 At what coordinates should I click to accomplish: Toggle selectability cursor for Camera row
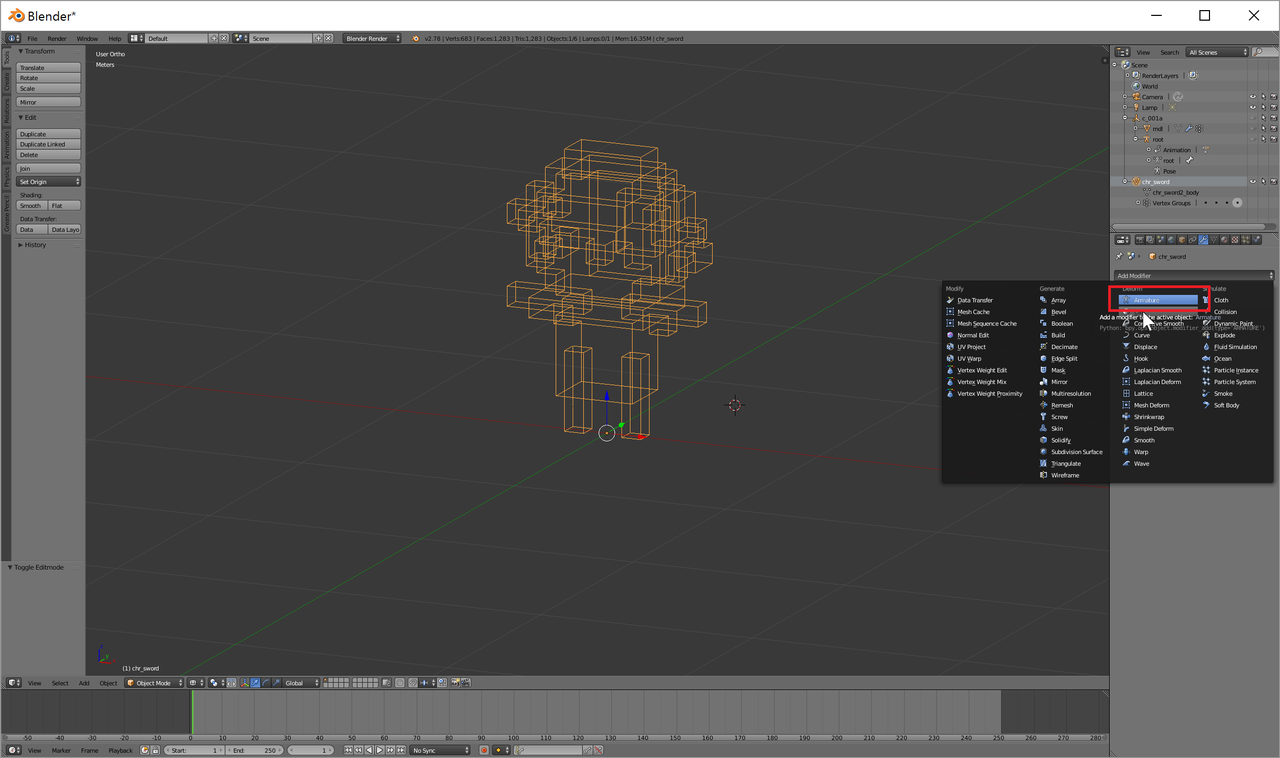coord(1263,97)
